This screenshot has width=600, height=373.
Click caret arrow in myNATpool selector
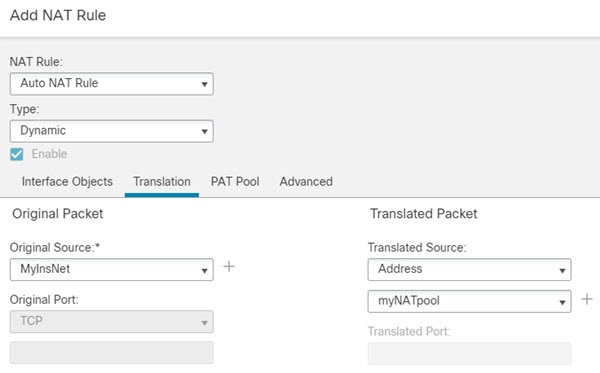point(562,302)
